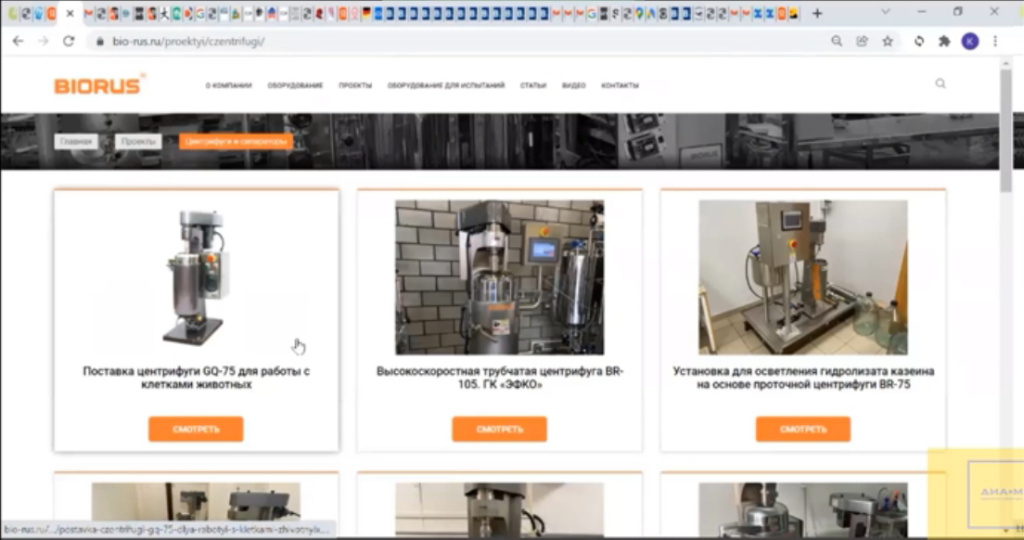This screenshot has width=1024, height=540.
Task: Open the Chrome profile avatar K
Action: click(970, 41)
